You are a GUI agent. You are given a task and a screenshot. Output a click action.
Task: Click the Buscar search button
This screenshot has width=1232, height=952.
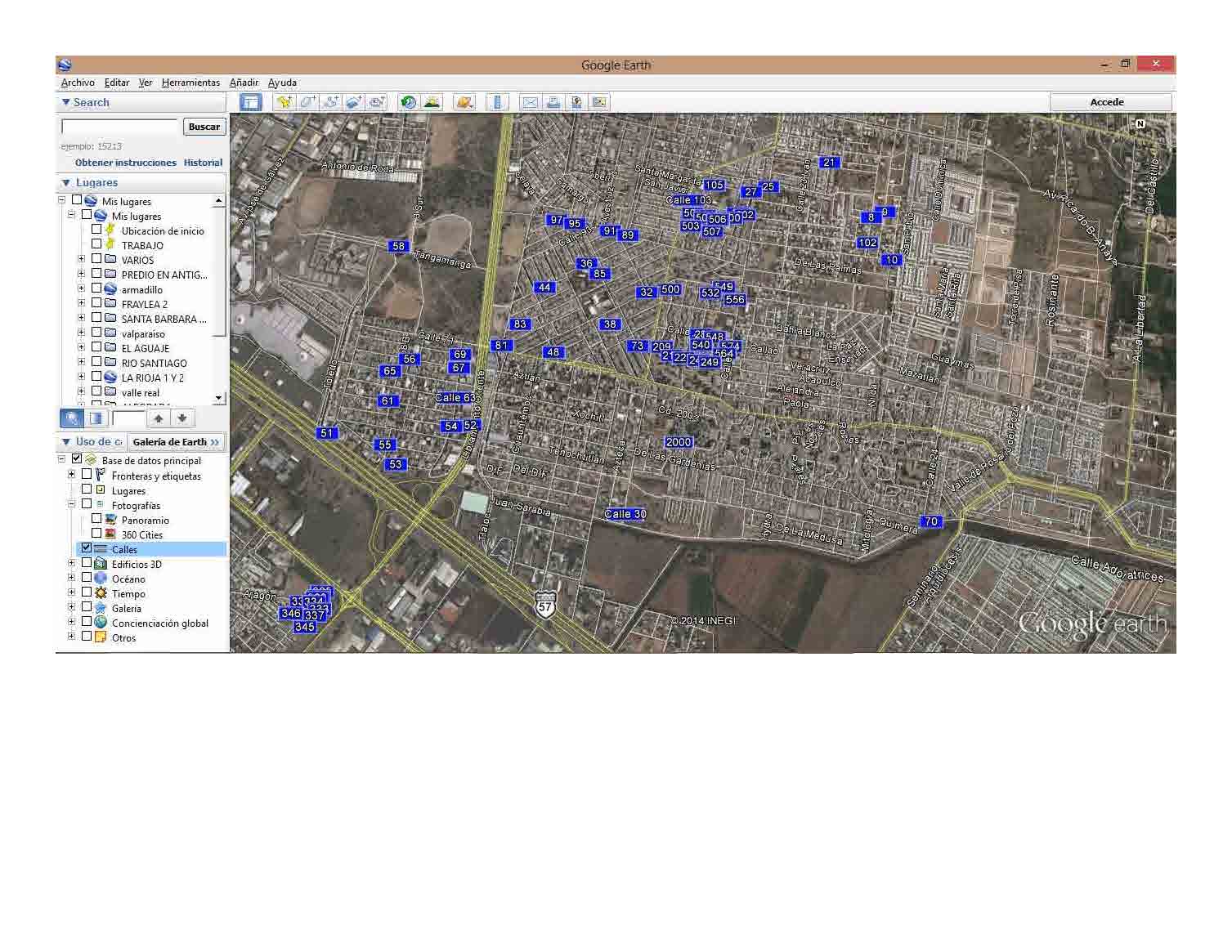coord(204,127)
